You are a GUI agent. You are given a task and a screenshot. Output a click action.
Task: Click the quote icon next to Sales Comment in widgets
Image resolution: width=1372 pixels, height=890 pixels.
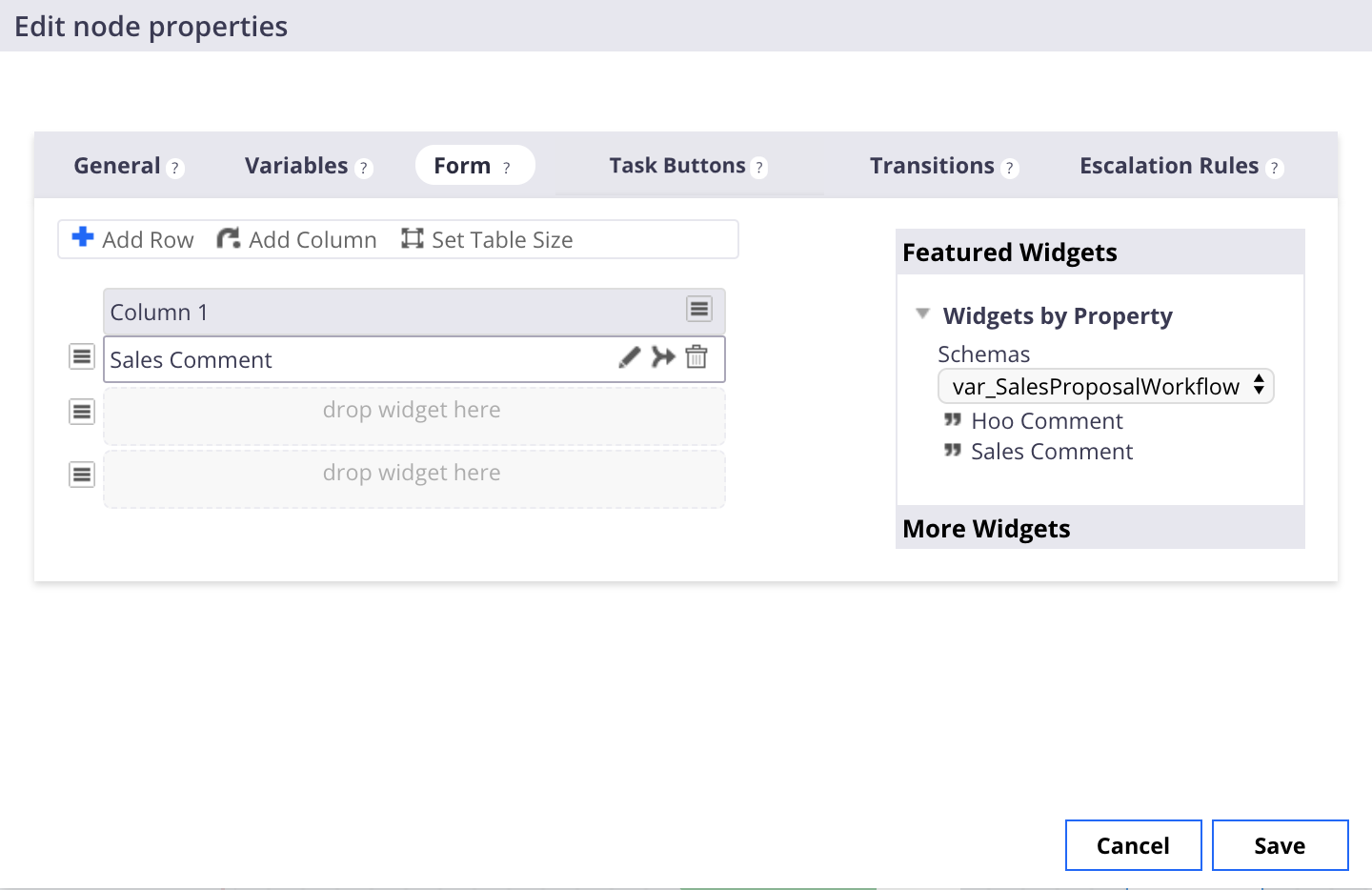[x=953, y=451]
